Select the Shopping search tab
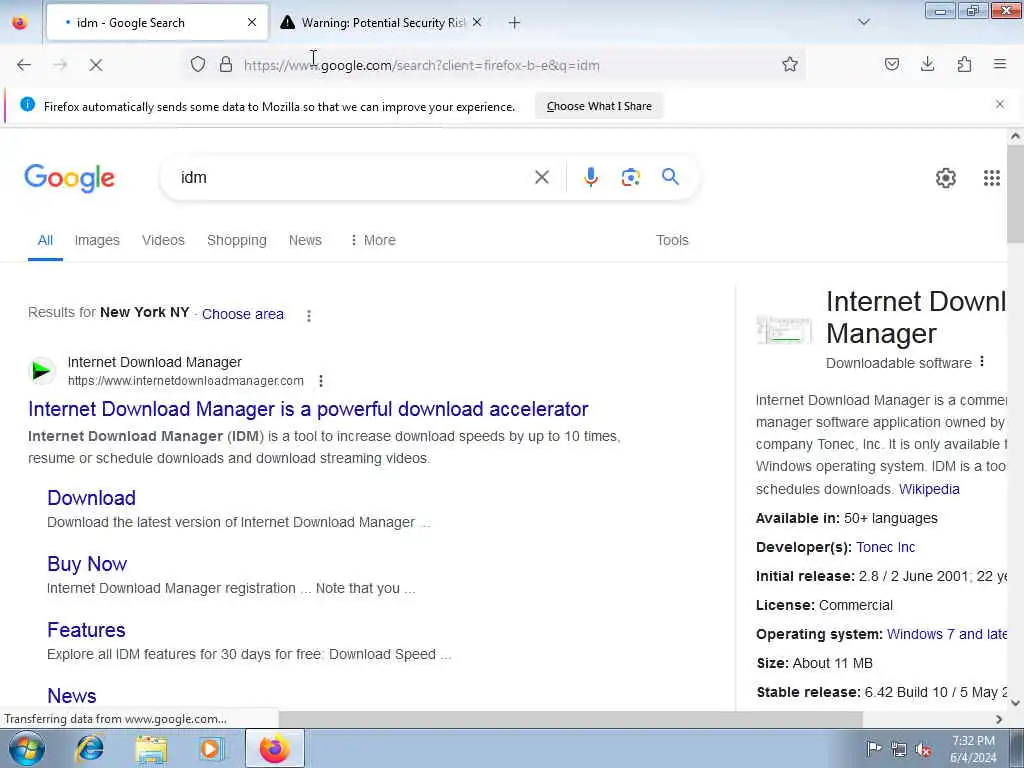The width and height of the screenshot is (1024, 768). click(236, 240)
